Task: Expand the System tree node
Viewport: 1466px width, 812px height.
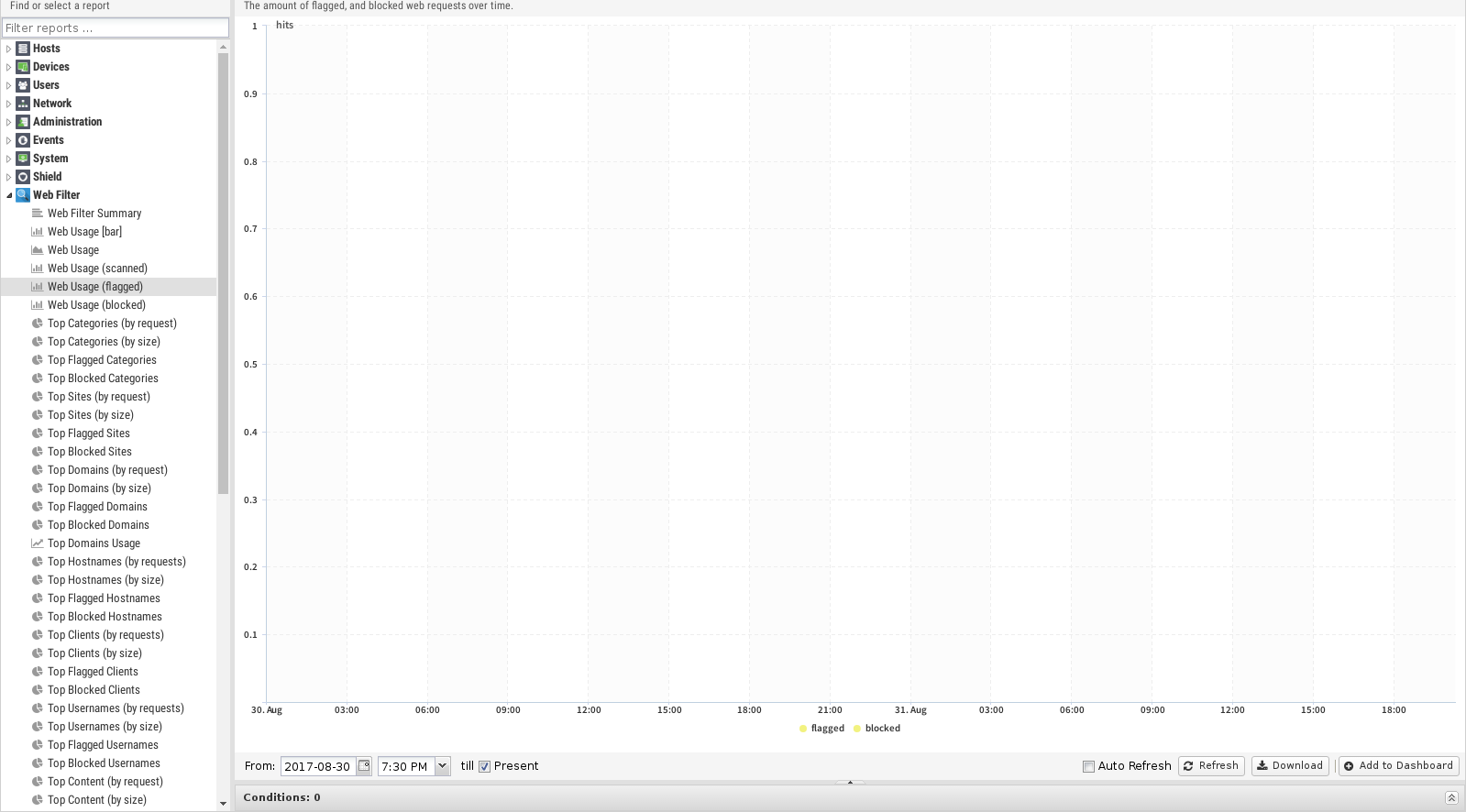Action: pos(9,159)
